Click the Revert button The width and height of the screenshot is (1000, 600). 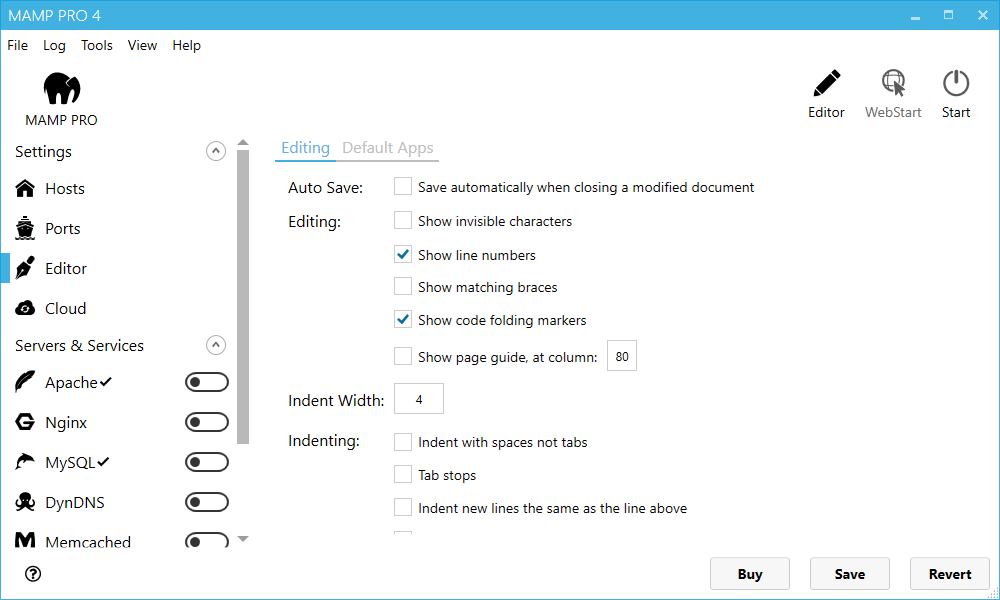[950, 574]
